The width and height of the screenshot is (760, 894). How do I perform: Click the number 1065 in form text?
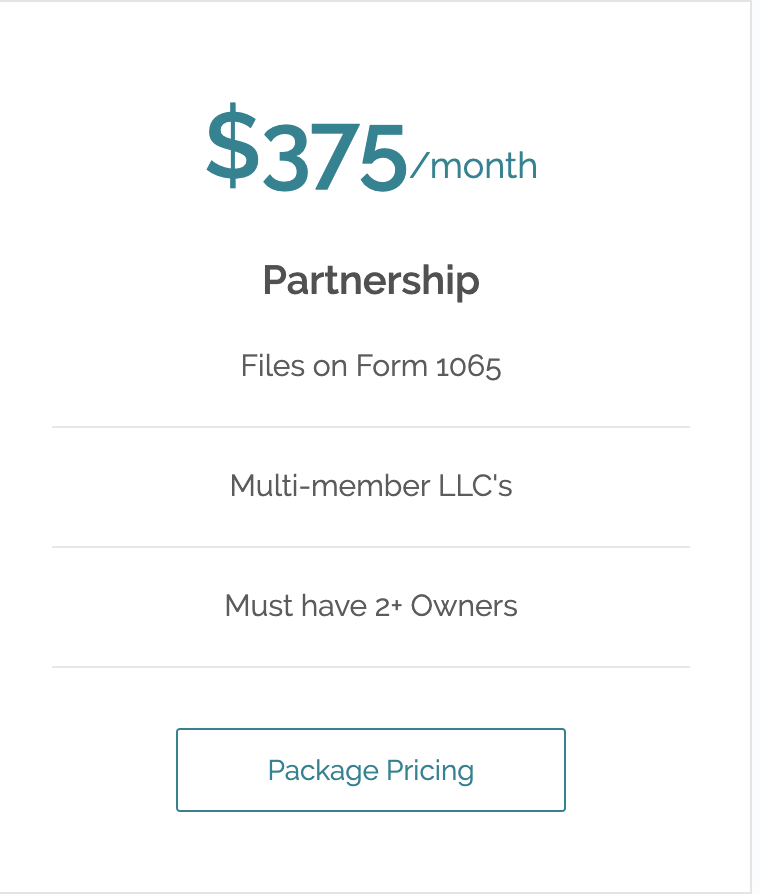(469, 367)
